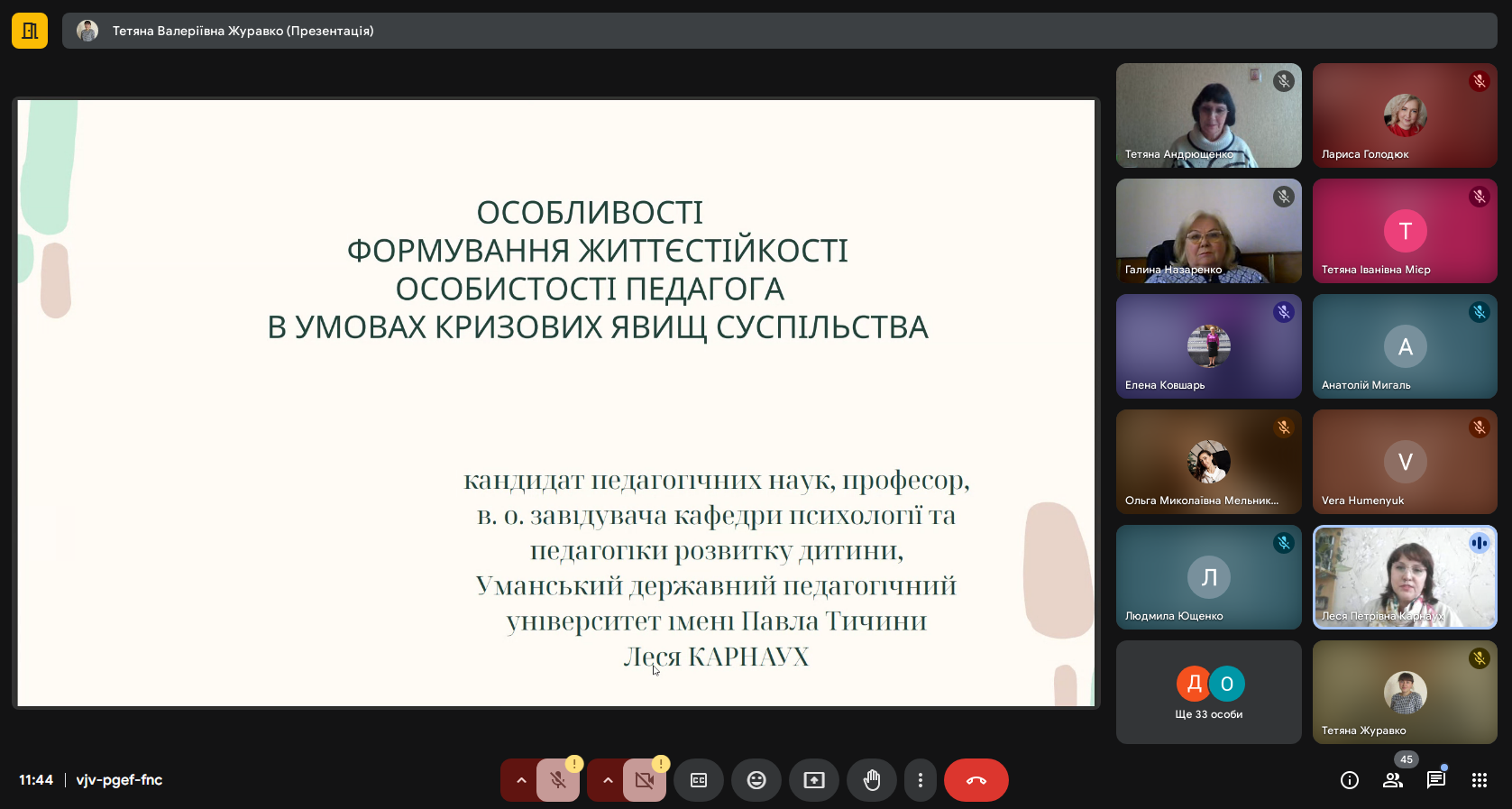The height and width of the screenshot is (809, 1512).
Task: Open meeting details info icon
Action: pos(1350,780)
